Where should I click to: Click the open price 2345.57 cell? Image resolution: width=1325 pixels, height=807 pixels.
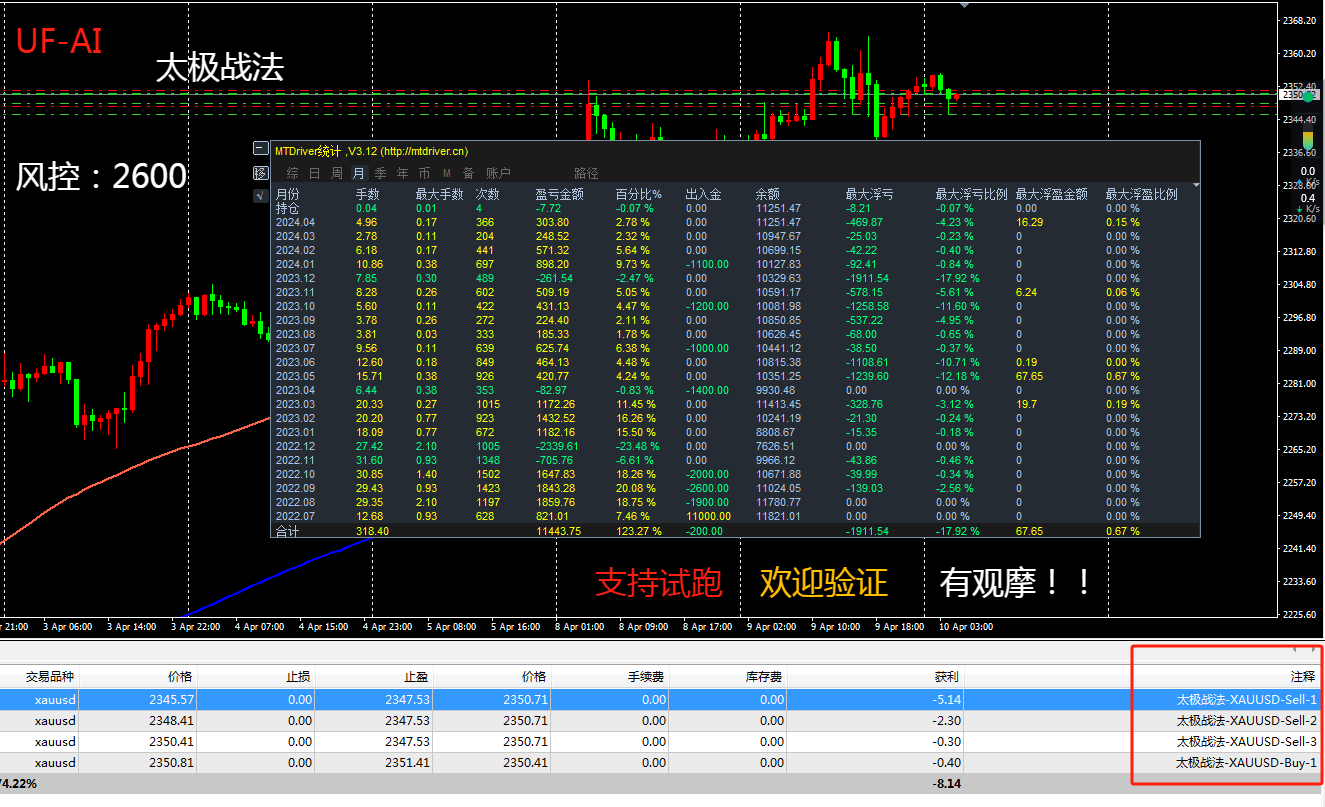[x=173, y=699]
